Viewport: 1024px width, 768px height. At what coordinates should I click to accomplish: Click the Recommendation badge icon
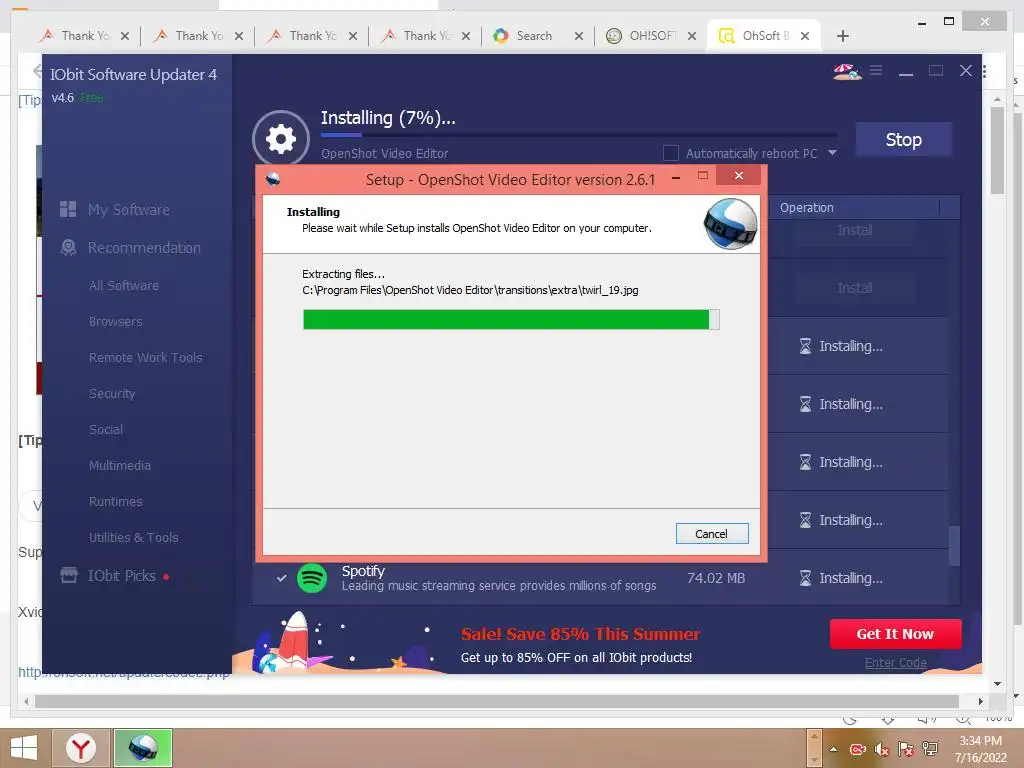pyautogui.click(x=68, y=248)
